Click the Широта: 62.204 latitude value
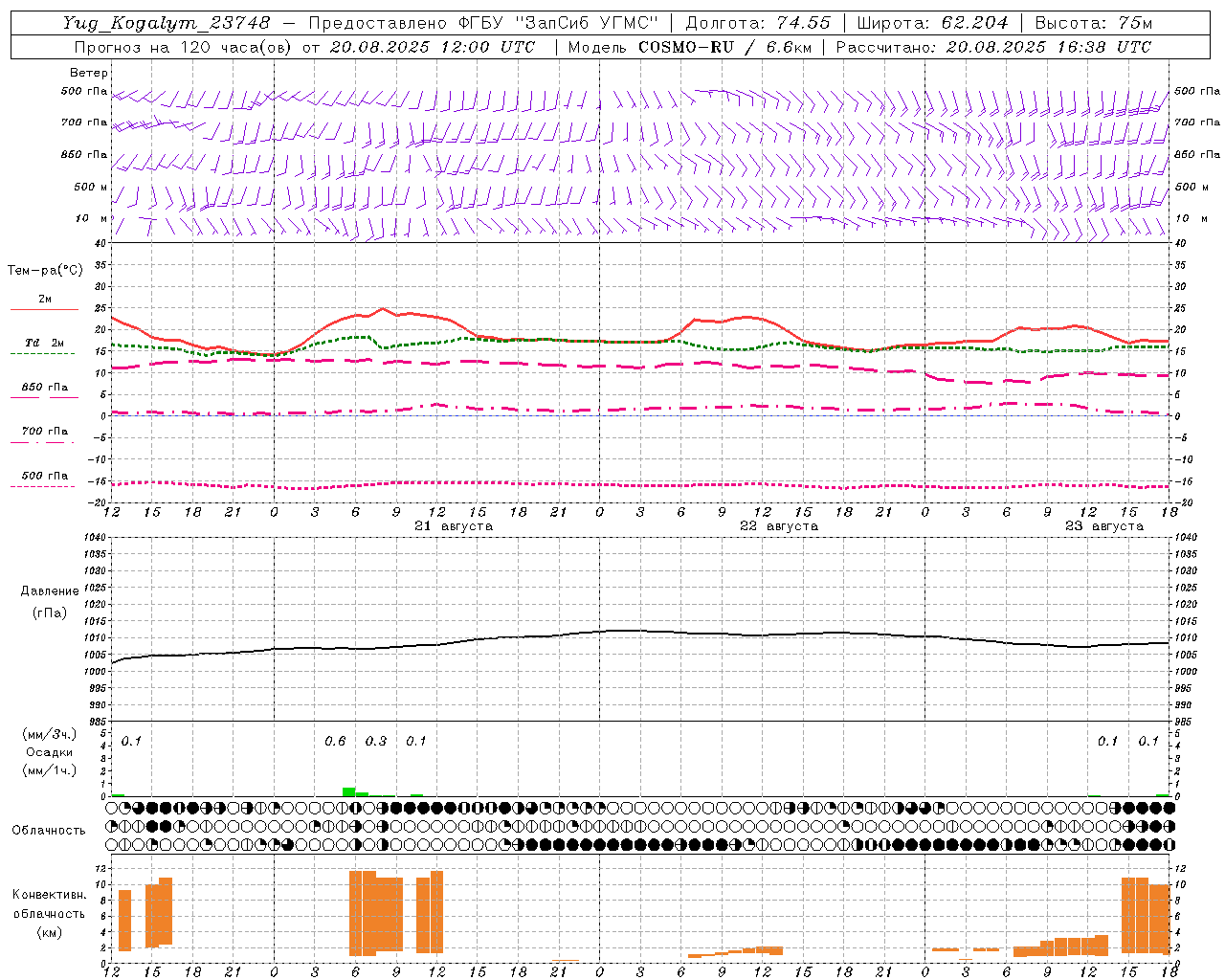This screenshot has height=980, width=1225. (x=932, y=23)
